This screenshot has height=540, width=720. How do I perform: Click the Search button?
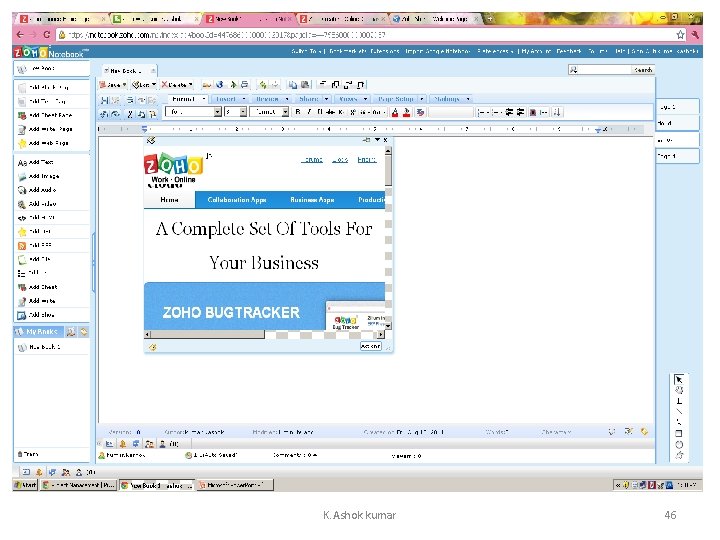pyautogui.click(x=643, y=70)
